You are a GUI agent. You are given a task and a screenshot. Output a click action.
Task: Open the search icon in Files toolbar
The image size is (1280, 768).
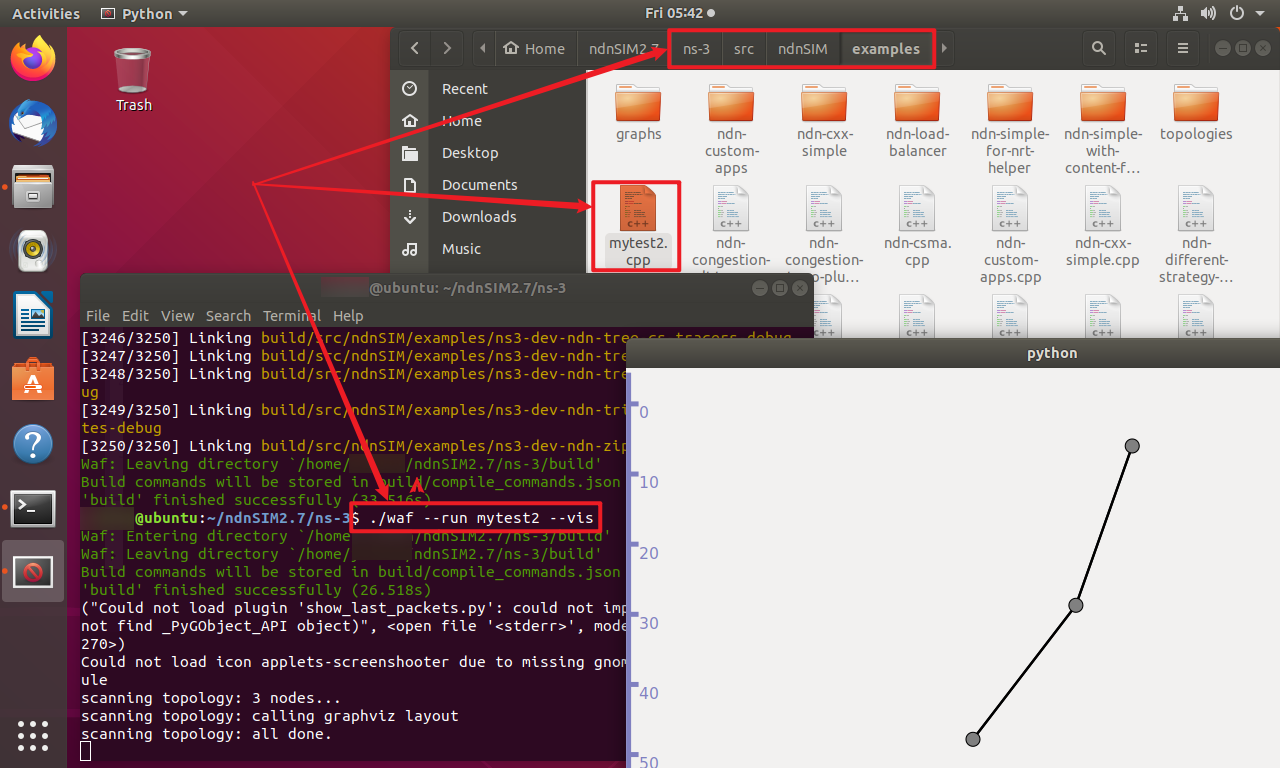1098,48
